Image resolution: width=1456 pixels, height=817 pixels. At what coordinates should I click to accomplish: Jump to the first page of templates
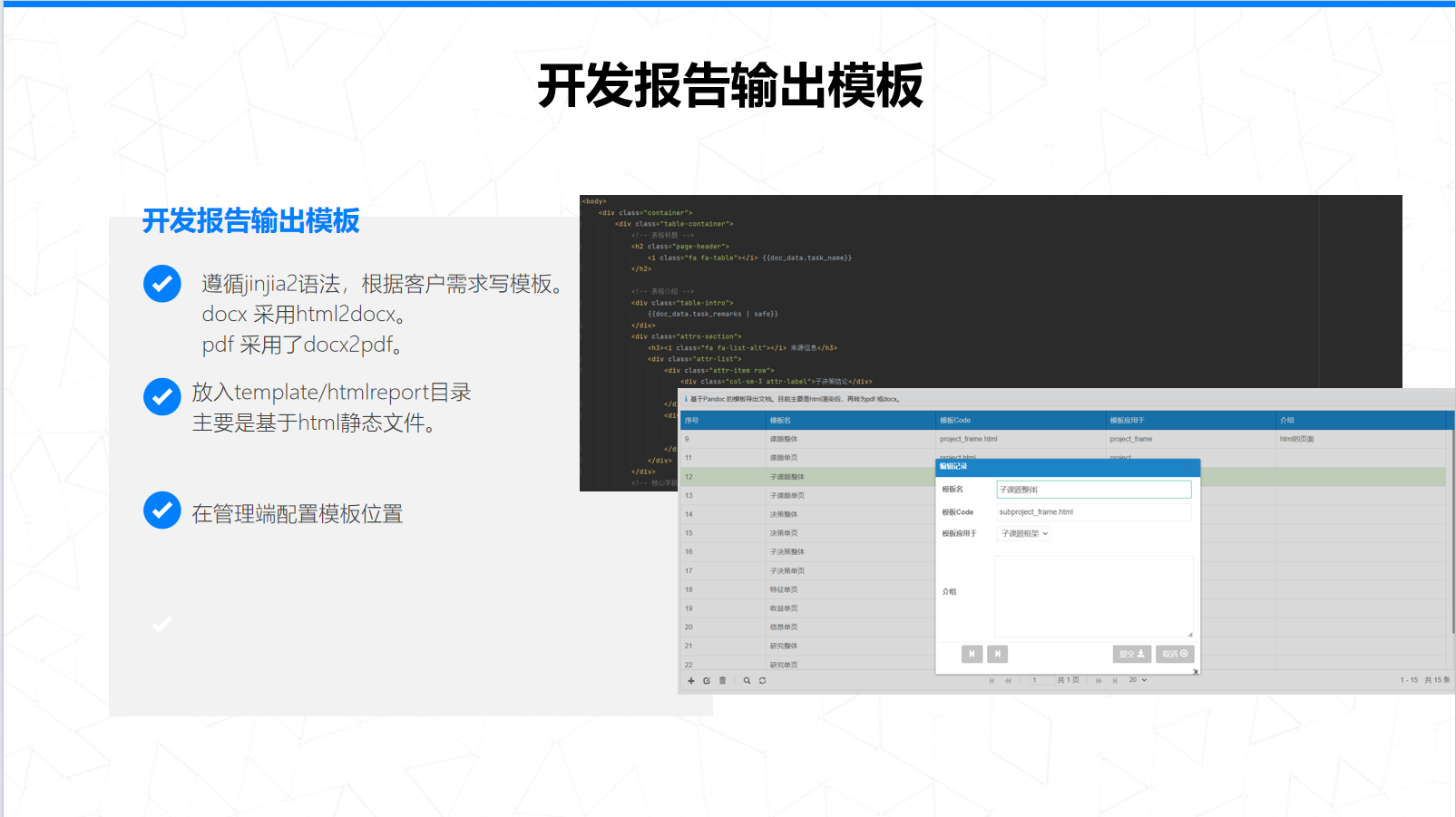991,680
